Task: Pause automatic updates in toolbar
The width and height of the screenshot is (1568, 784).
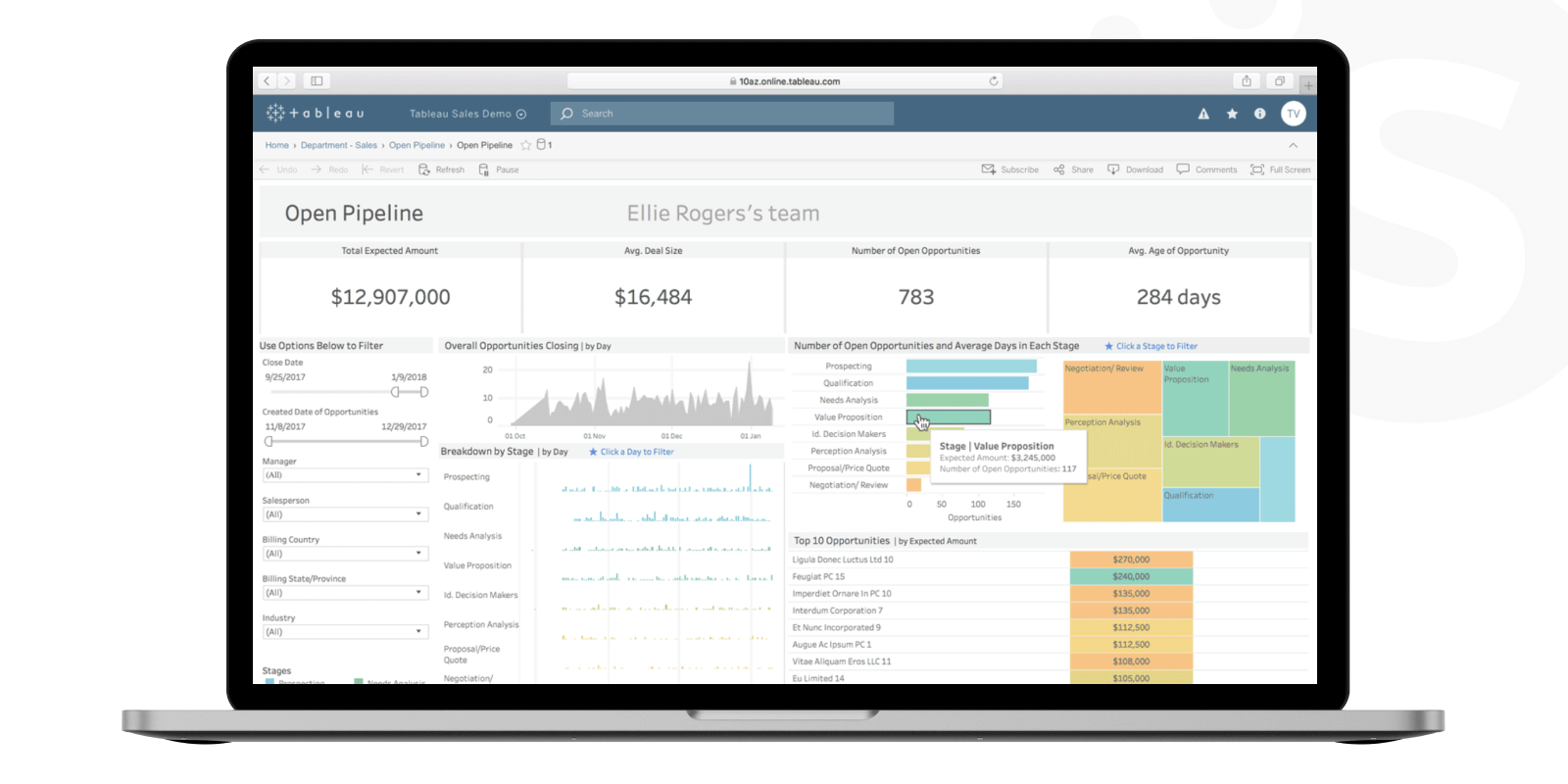Action: (x=484, y=170)
